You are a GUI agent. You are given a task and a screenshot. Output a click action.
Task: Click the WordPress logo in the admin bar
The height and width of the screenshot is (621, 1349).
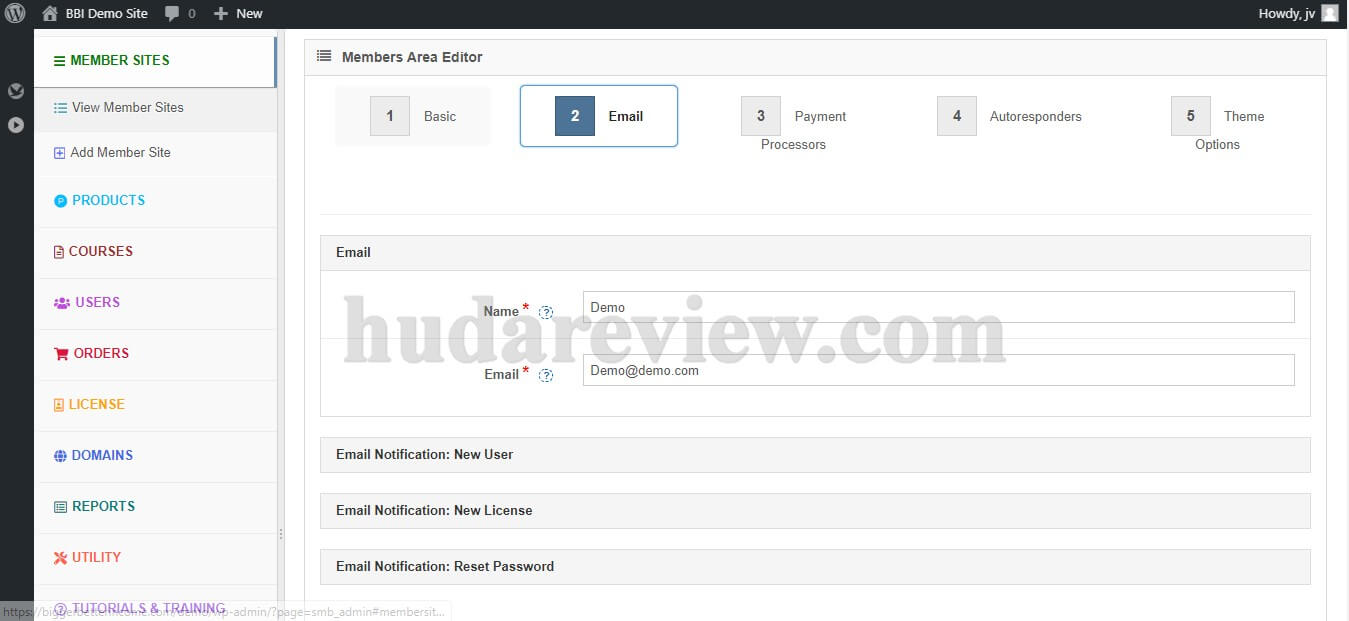(14, 14)
